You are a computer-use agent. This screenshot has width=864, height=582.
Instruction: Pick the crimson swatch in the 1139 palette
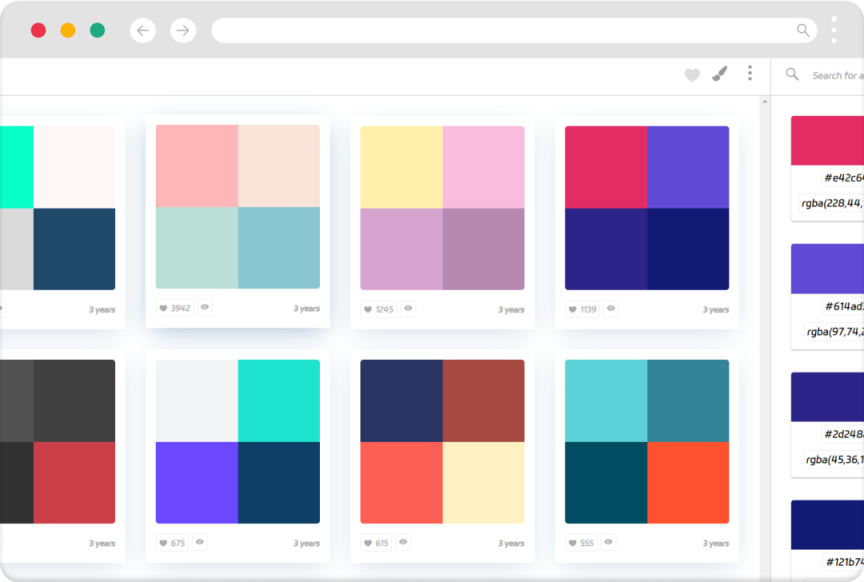click(606, 167)
